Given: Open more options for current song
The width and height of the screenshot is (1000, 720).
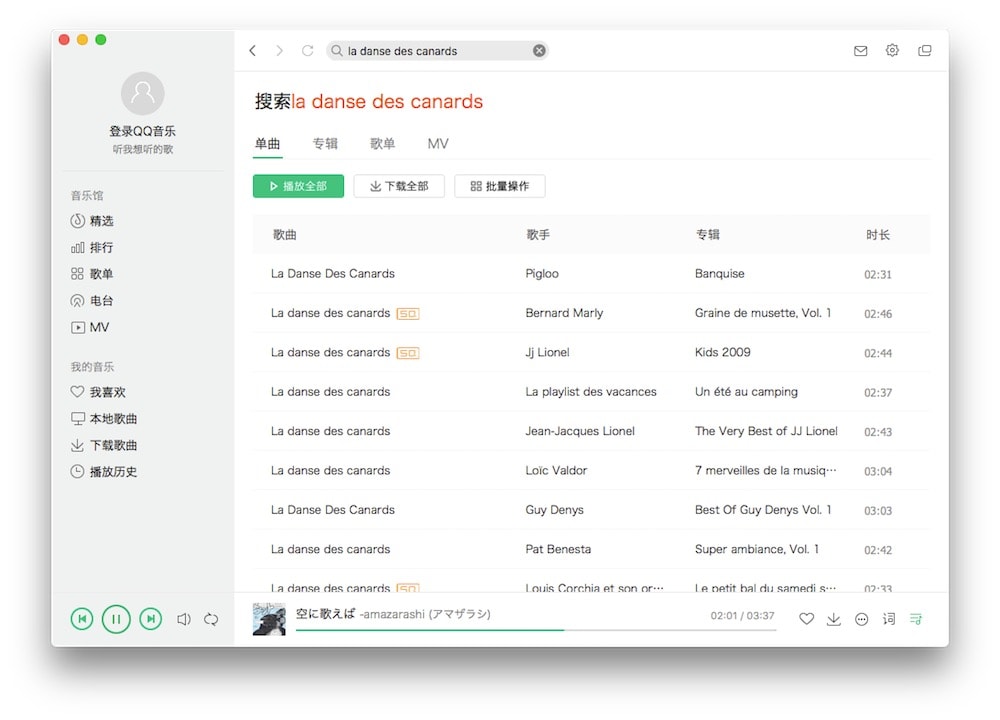Looking at the screenshot, I should tap(861, 619).
